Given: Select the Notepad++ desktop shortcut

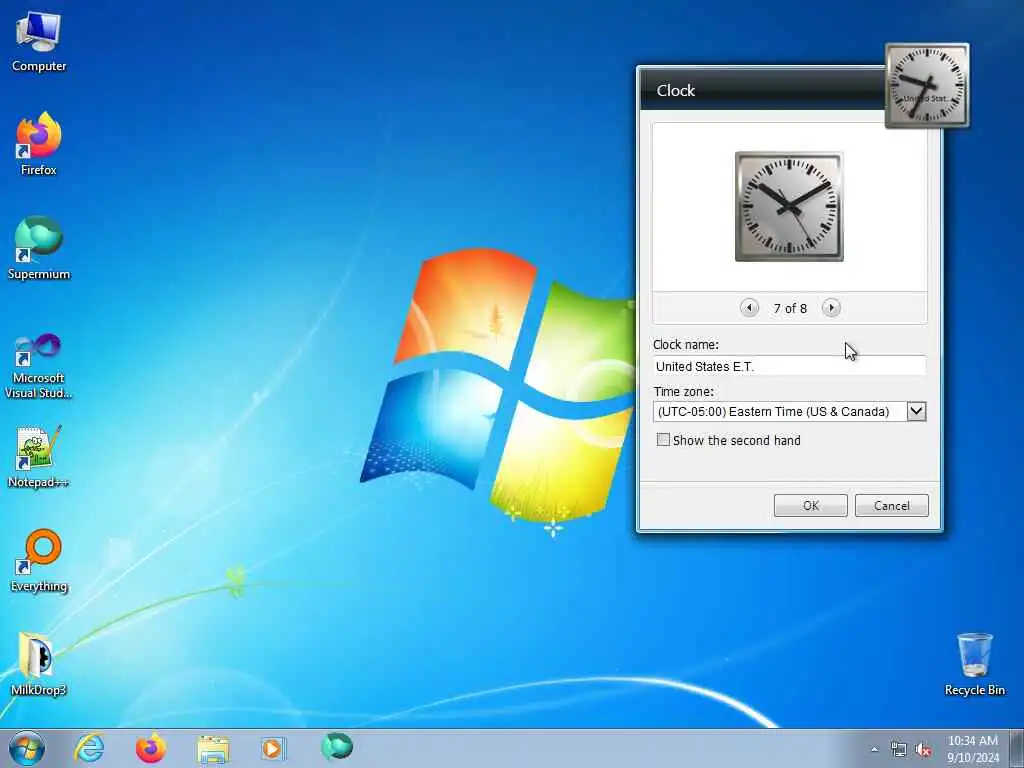Looking at the screenshot, I should pos(39,456).
